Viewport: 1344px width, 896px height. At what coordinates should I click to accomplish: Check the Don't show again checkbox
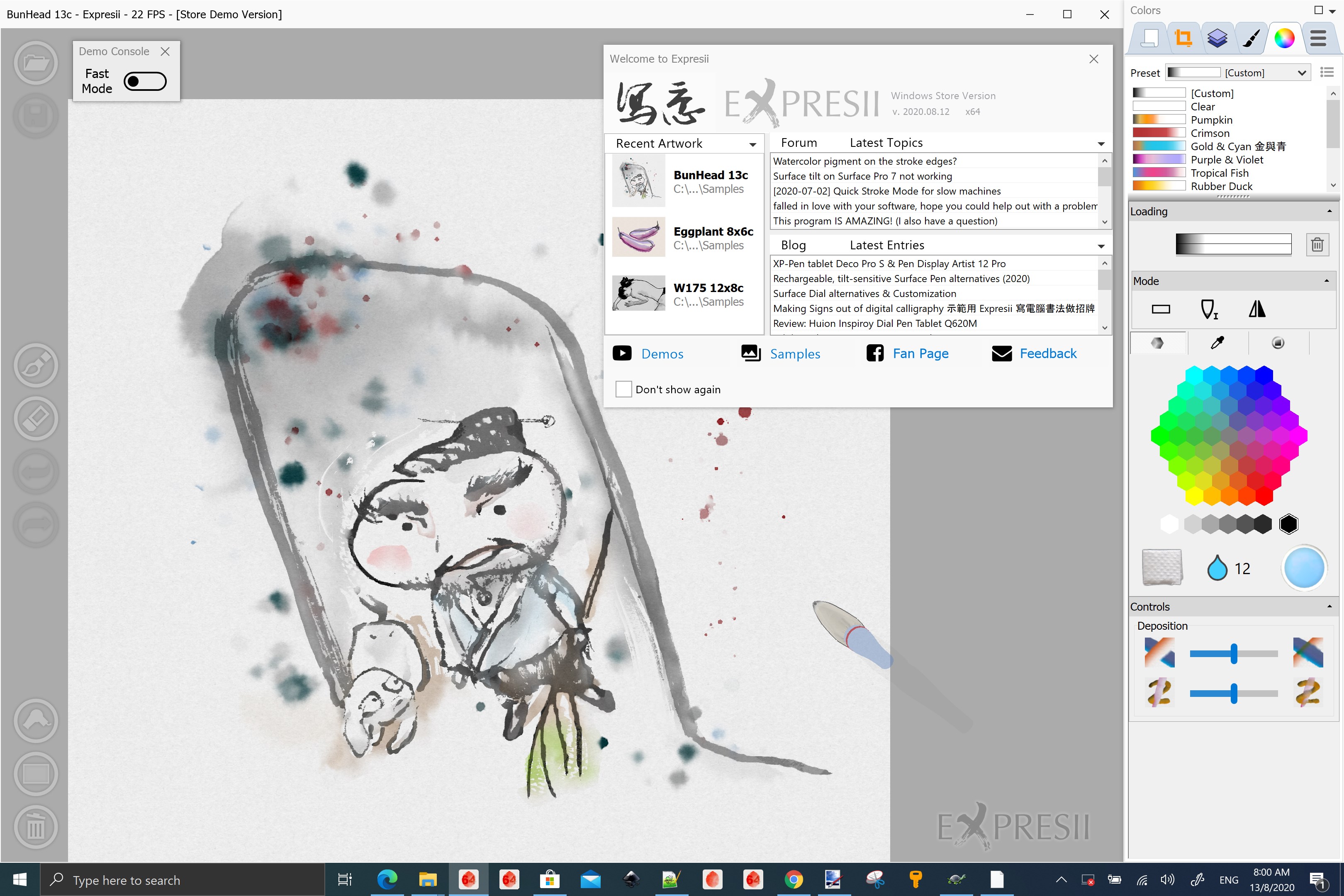click(623, 389)
